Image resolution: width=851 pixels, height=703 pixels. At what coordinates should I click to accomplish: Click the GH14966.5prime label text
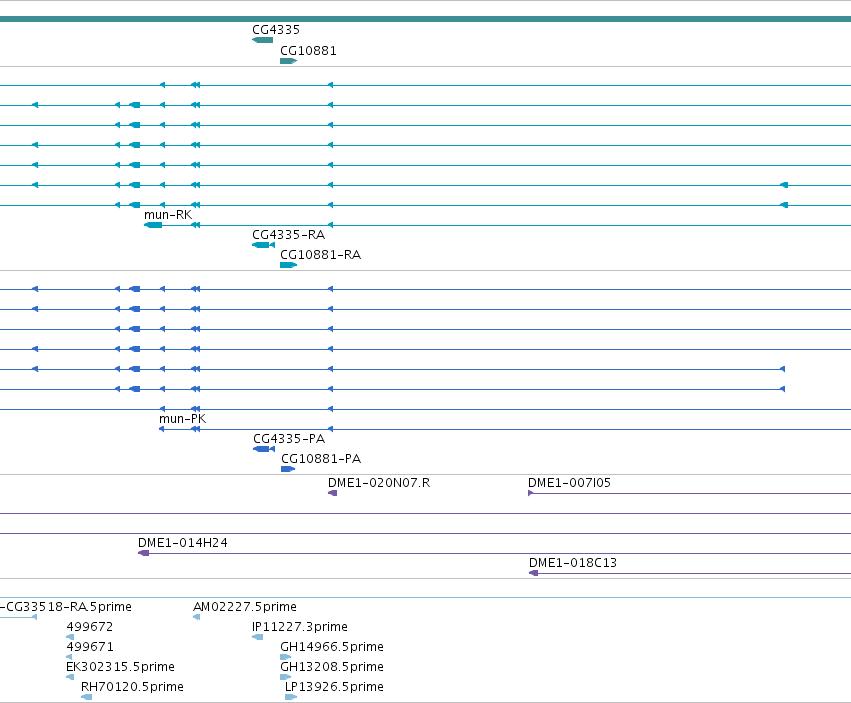[x=332, y=647]
